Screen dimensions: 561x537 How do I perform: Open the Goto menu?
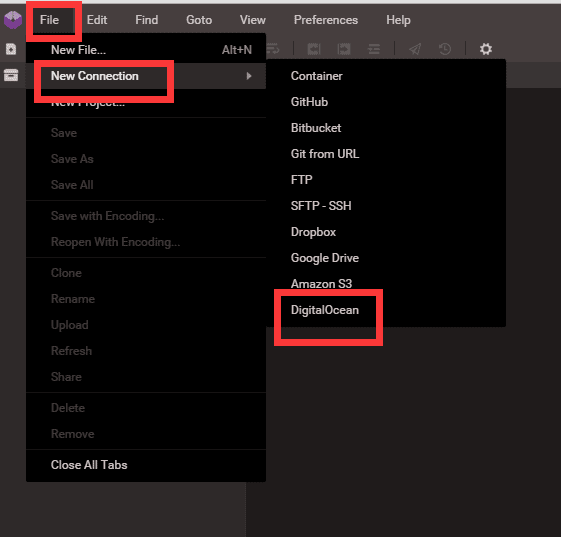[199, 20]
